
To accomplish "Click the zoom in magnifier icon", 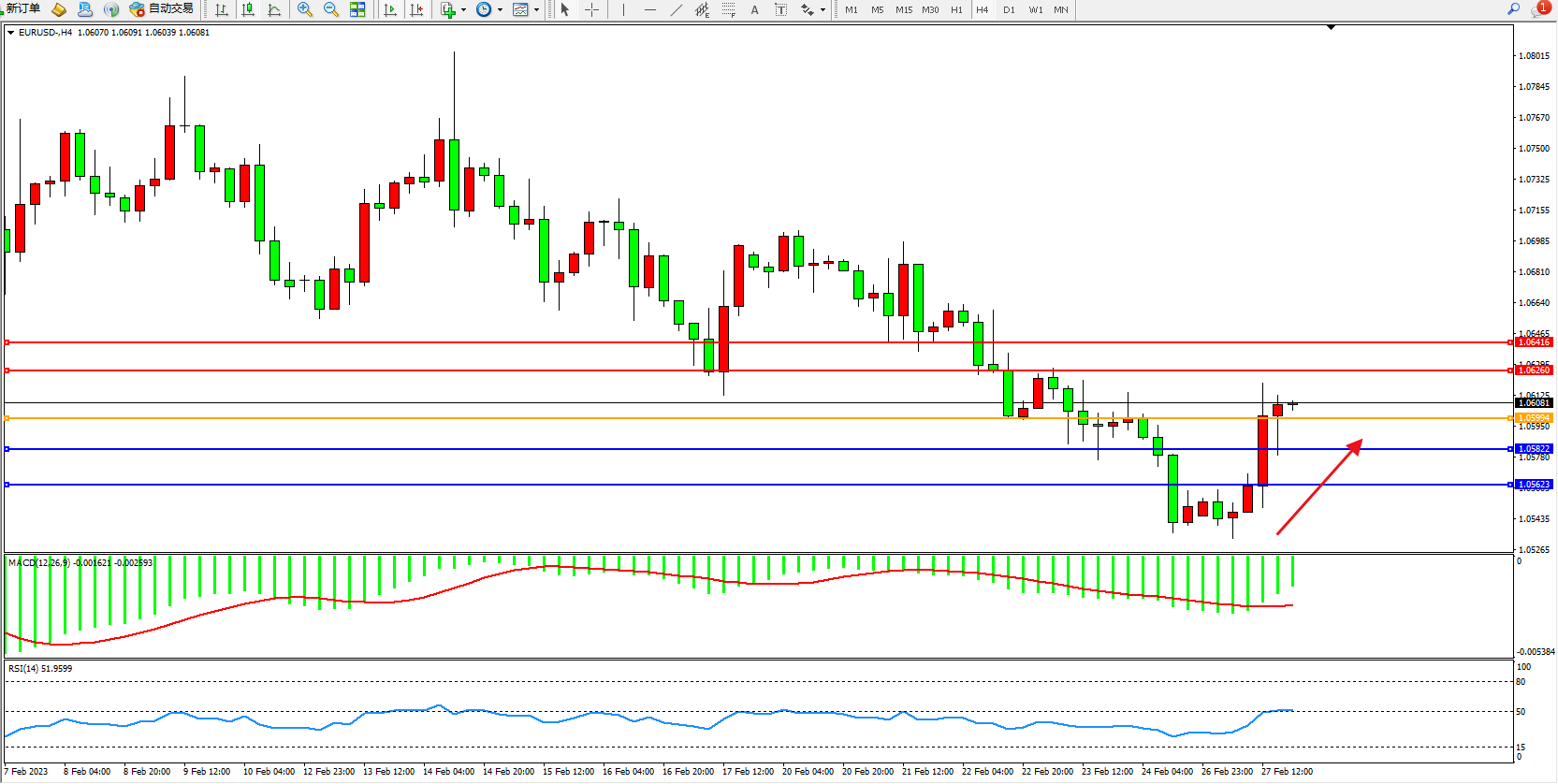I will 304,9.
